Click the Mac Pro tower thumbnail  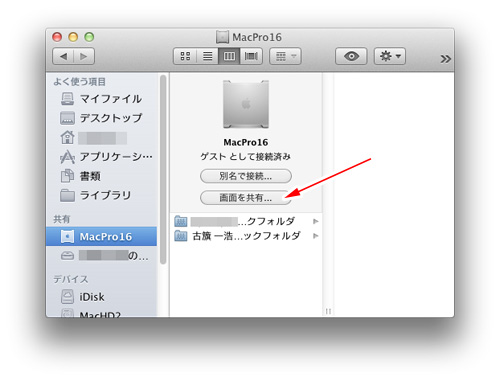click(246, 104)
